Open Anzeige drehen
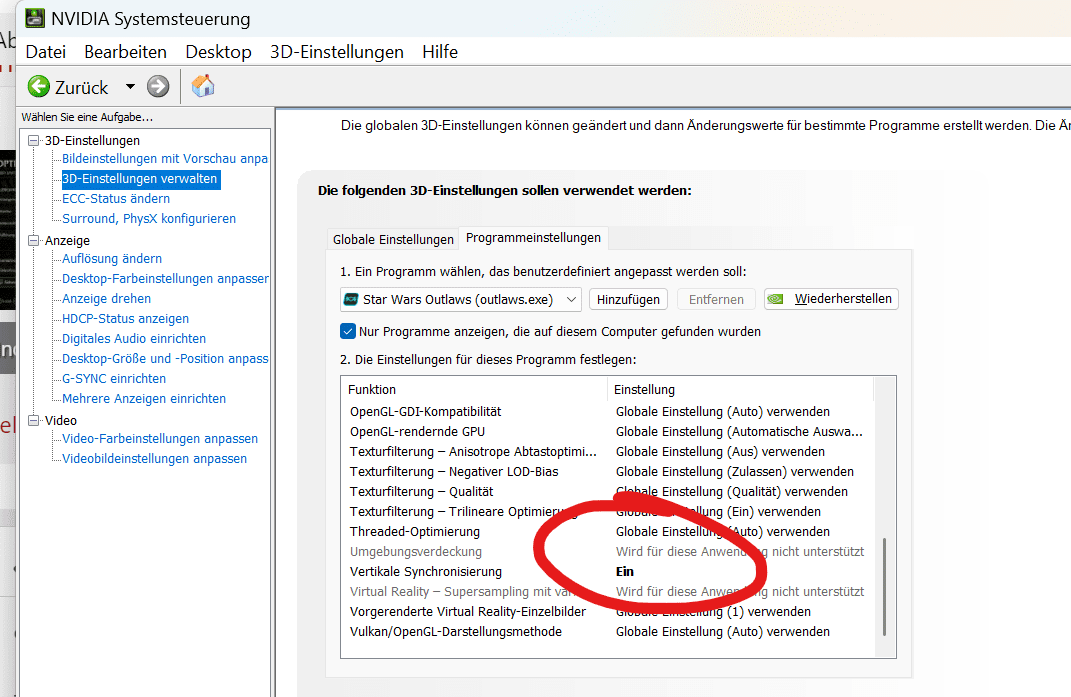Viewport: 1071px width, 697px height. point(107,299)
